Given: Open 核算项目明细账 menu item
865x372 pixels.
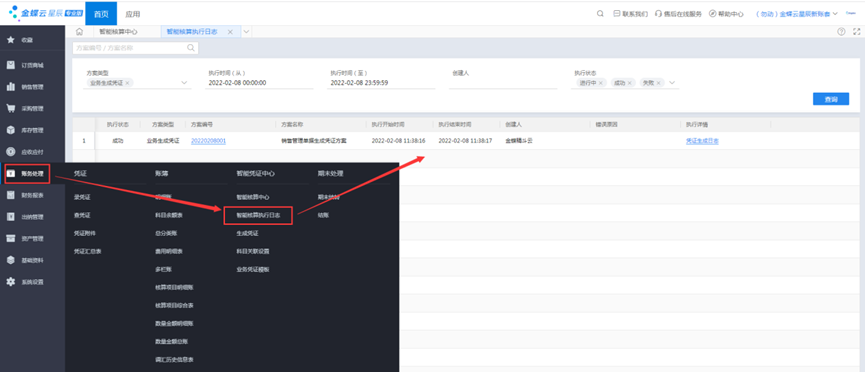Looking at the screenshot, I should pyautogui.click(x=174, y=287).
